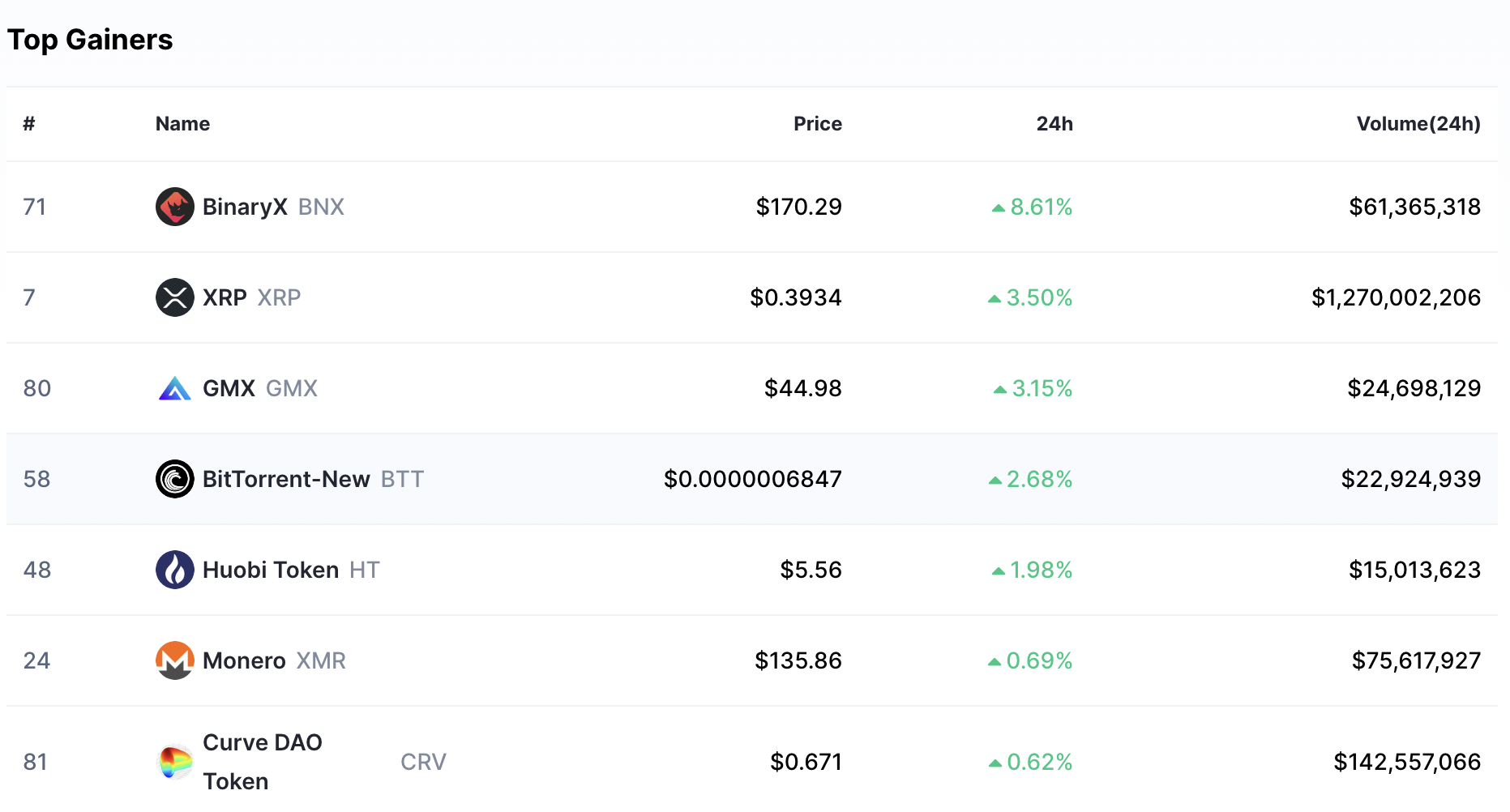Click the Curve DAO Token logo
The image size is (1510, 812).
[x=174, y=762]
